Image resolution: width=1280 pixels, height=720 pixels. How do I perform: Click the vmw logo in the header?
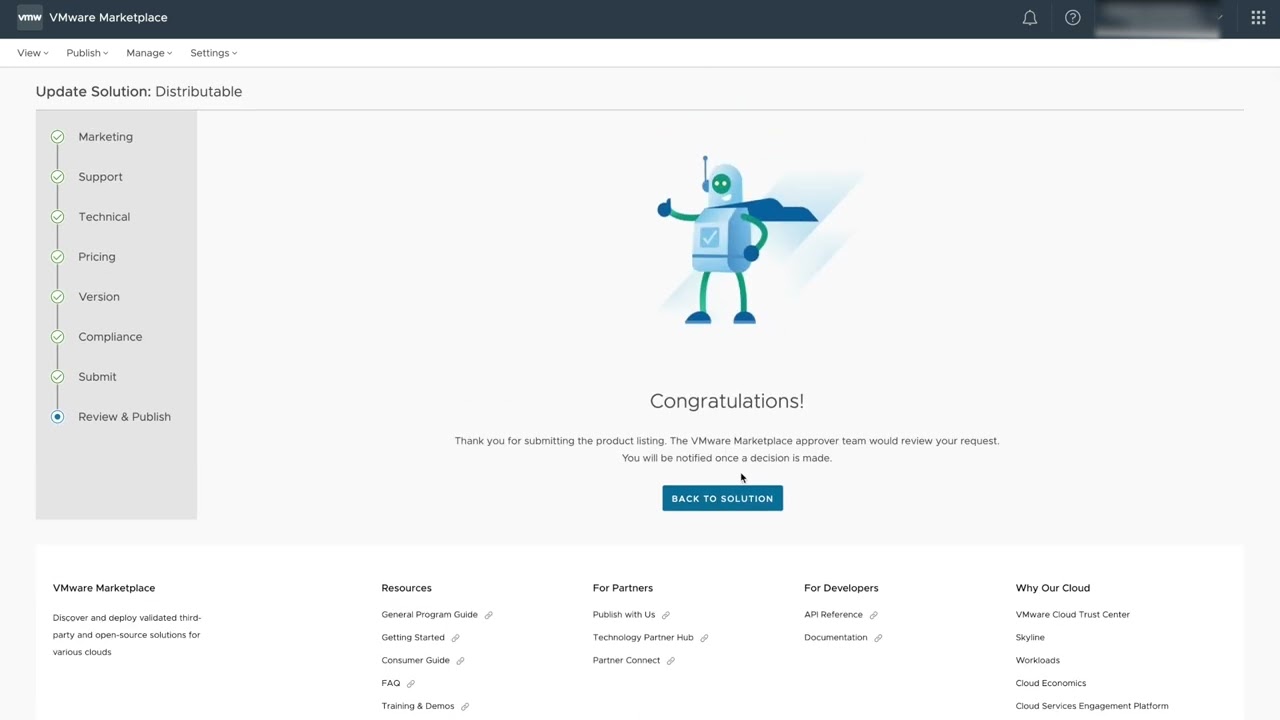30,17
